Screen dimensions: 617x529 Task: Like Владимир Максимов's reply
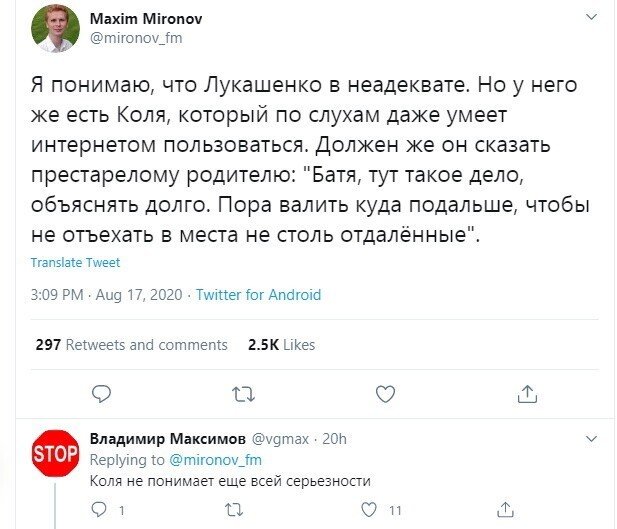(x=369, y=509)
